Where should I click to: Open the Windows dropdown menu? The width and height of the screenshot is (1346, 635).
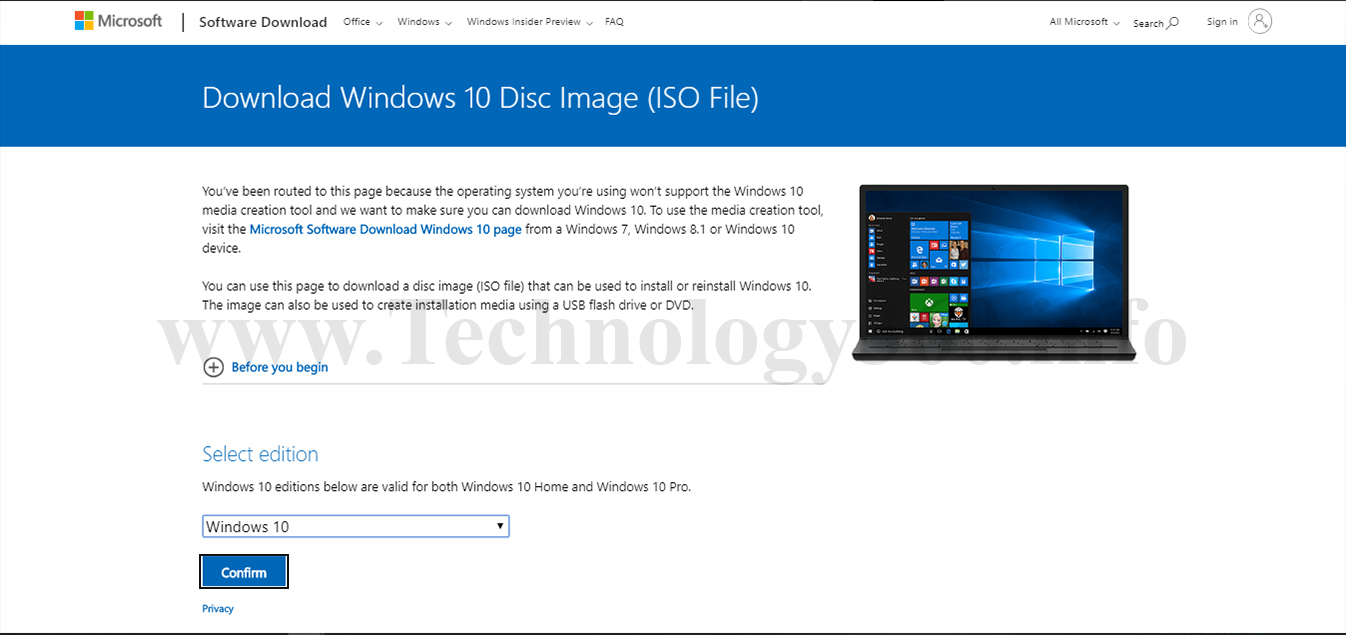425,22
